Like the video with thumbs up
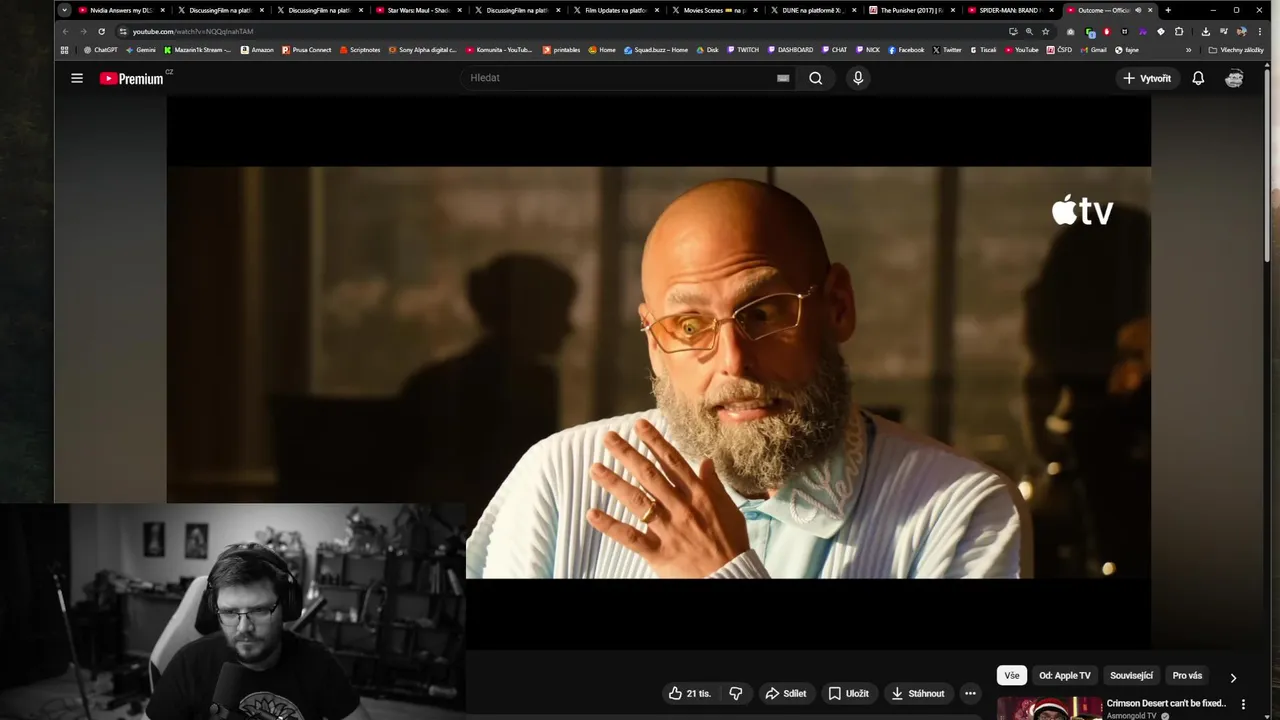1280x720 pixels. pos(690,693)
